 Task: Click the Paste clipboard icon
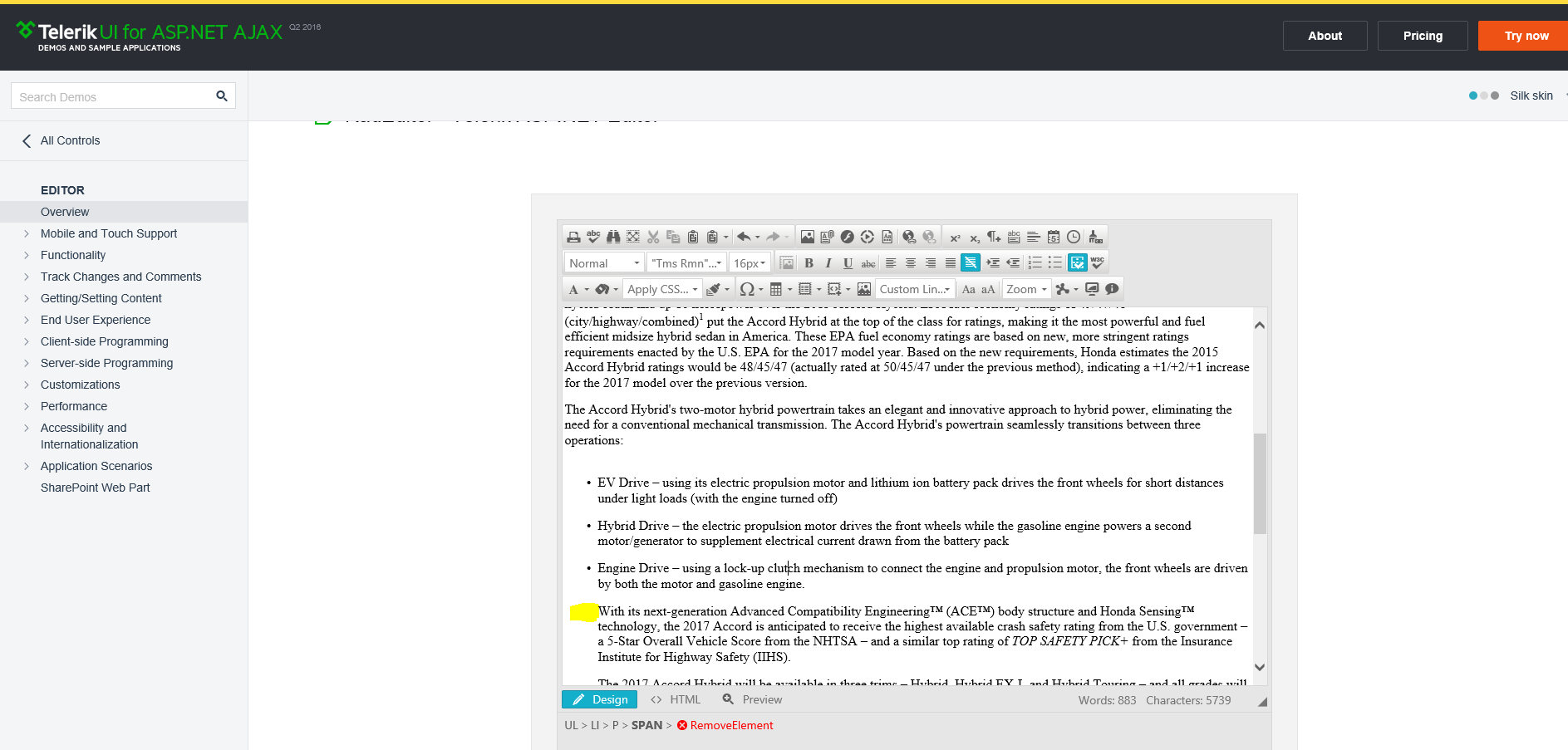693,238
